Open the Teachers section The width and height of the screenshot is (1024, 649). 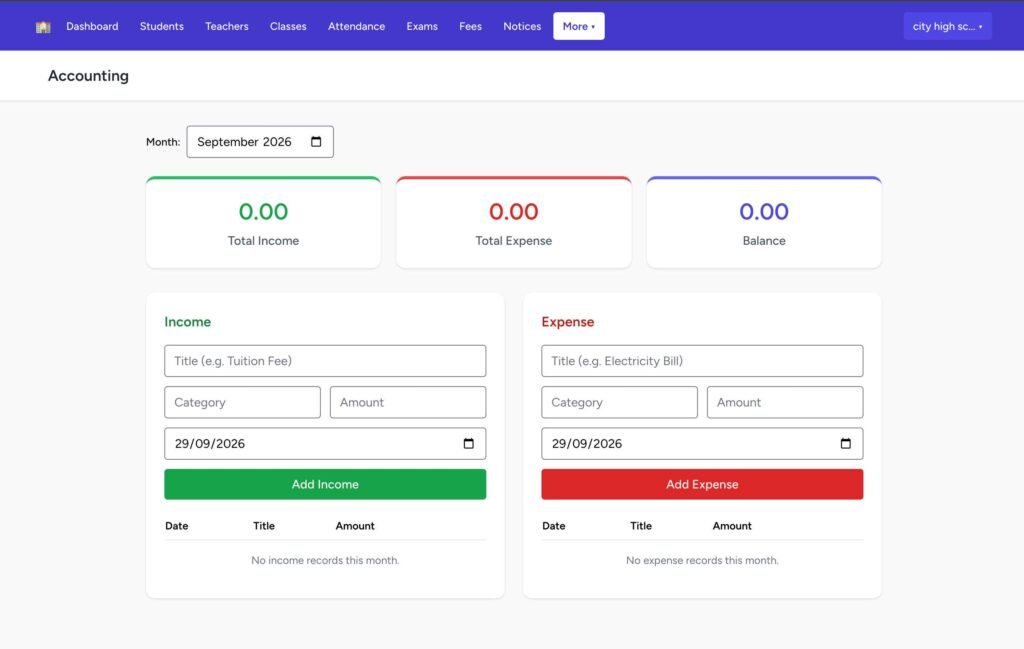coord(227,26)
